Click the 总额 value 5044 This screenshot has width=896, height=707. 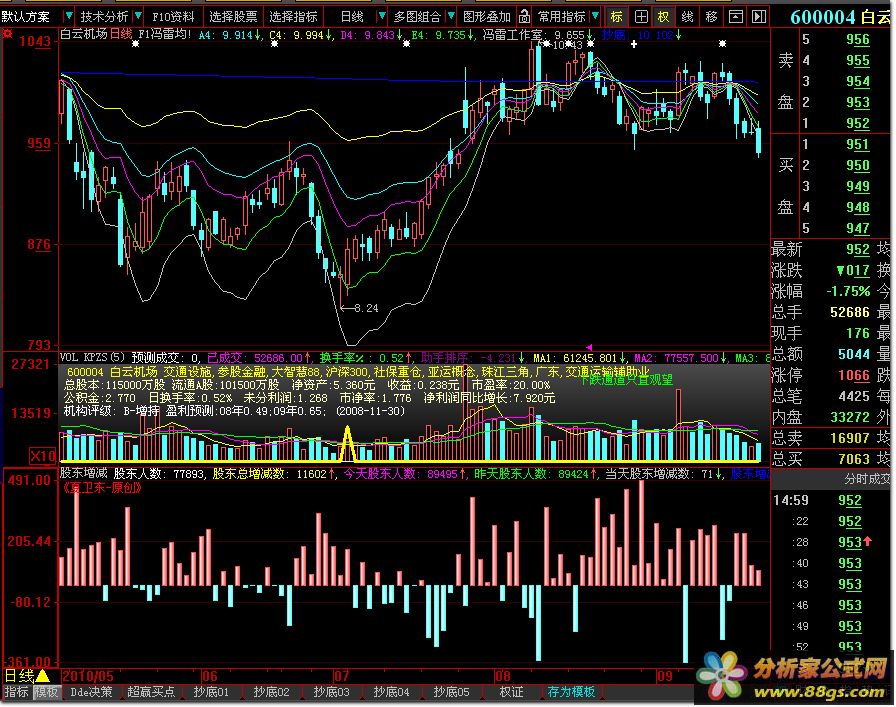(854, 354)
